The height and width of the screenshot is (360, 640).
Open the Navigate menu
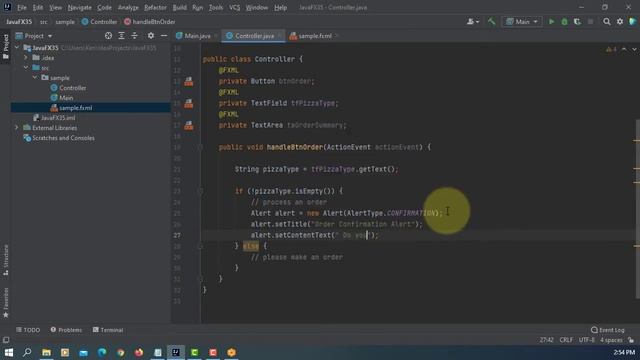click(x=80, y=7)
